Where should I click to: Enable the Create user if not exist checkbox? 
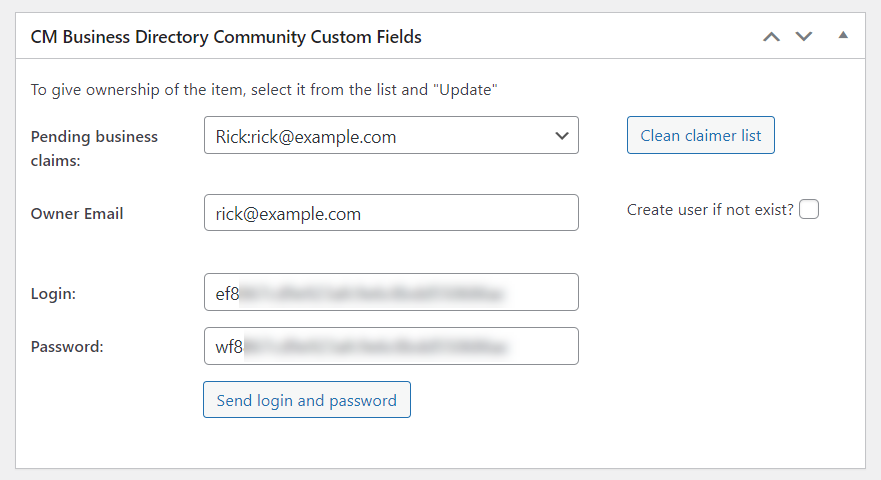tap(809, 210)
